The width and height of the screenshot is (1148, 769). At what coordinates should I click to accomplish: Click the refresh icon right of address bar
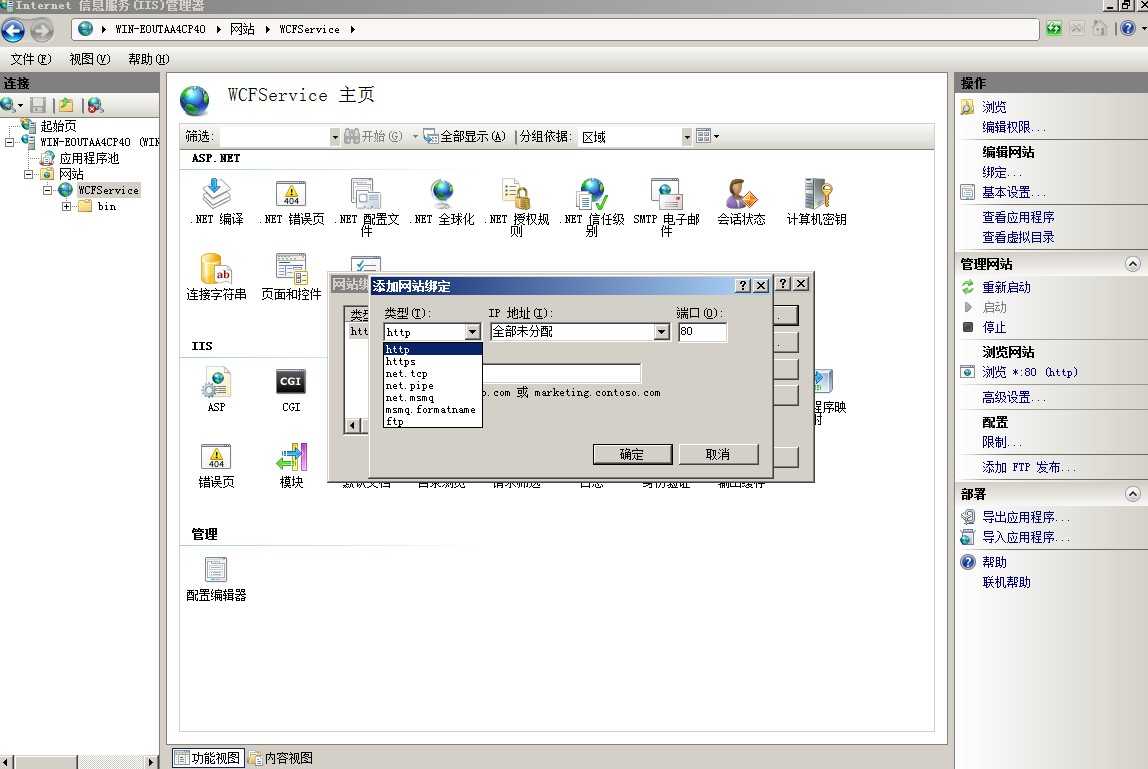tap(1054, 29)
